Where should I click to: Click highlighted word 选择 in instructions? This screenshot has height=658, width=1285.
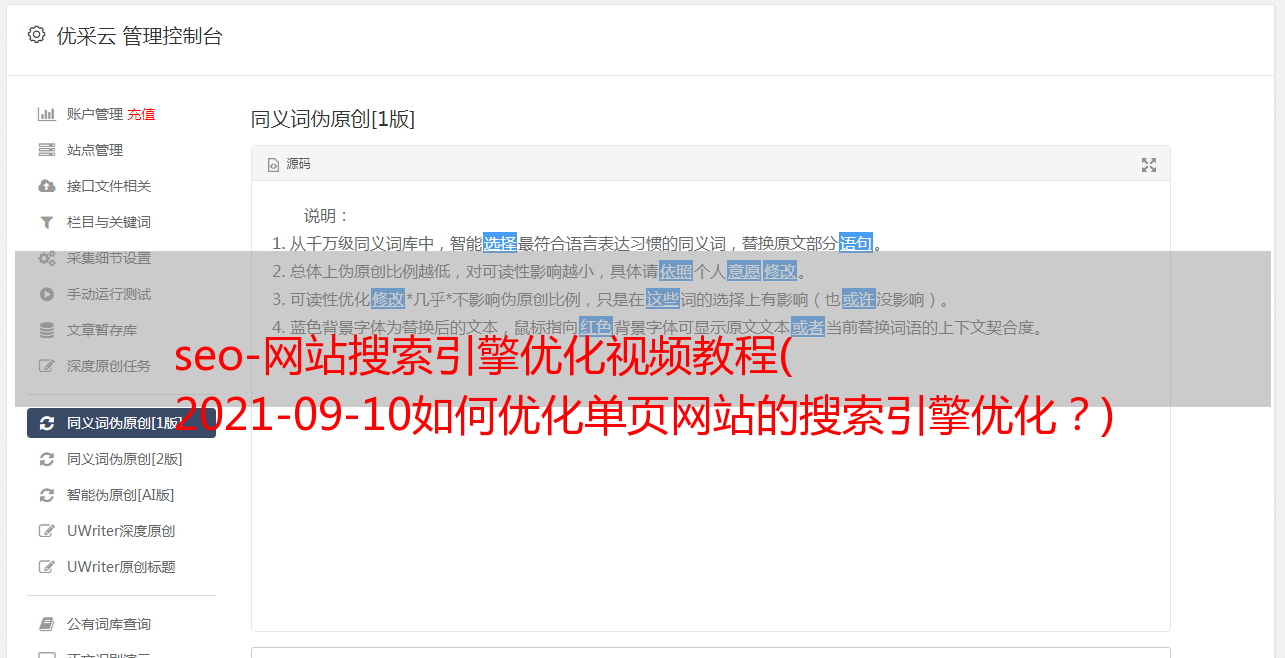click(x=500, y=243)
